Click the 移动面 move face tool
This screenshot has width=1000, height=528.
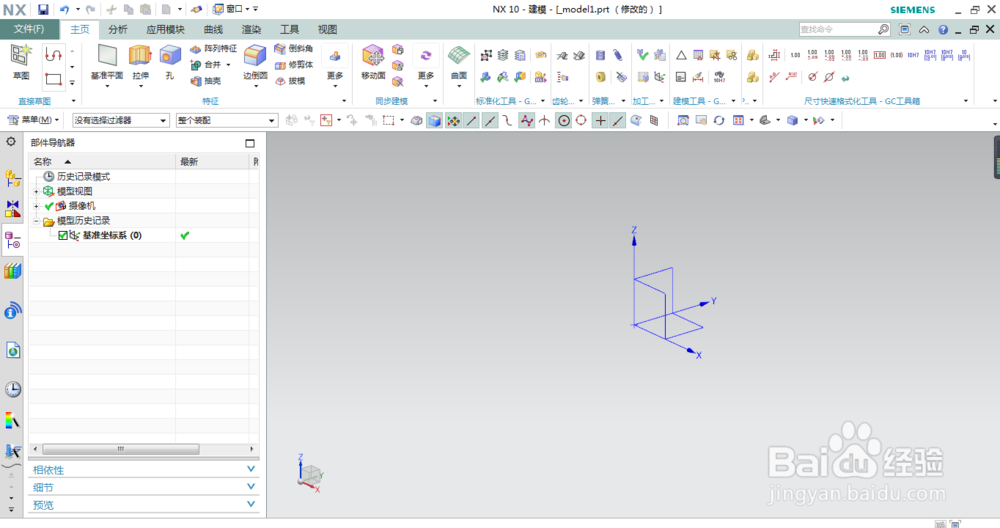(x=373, y=62)
